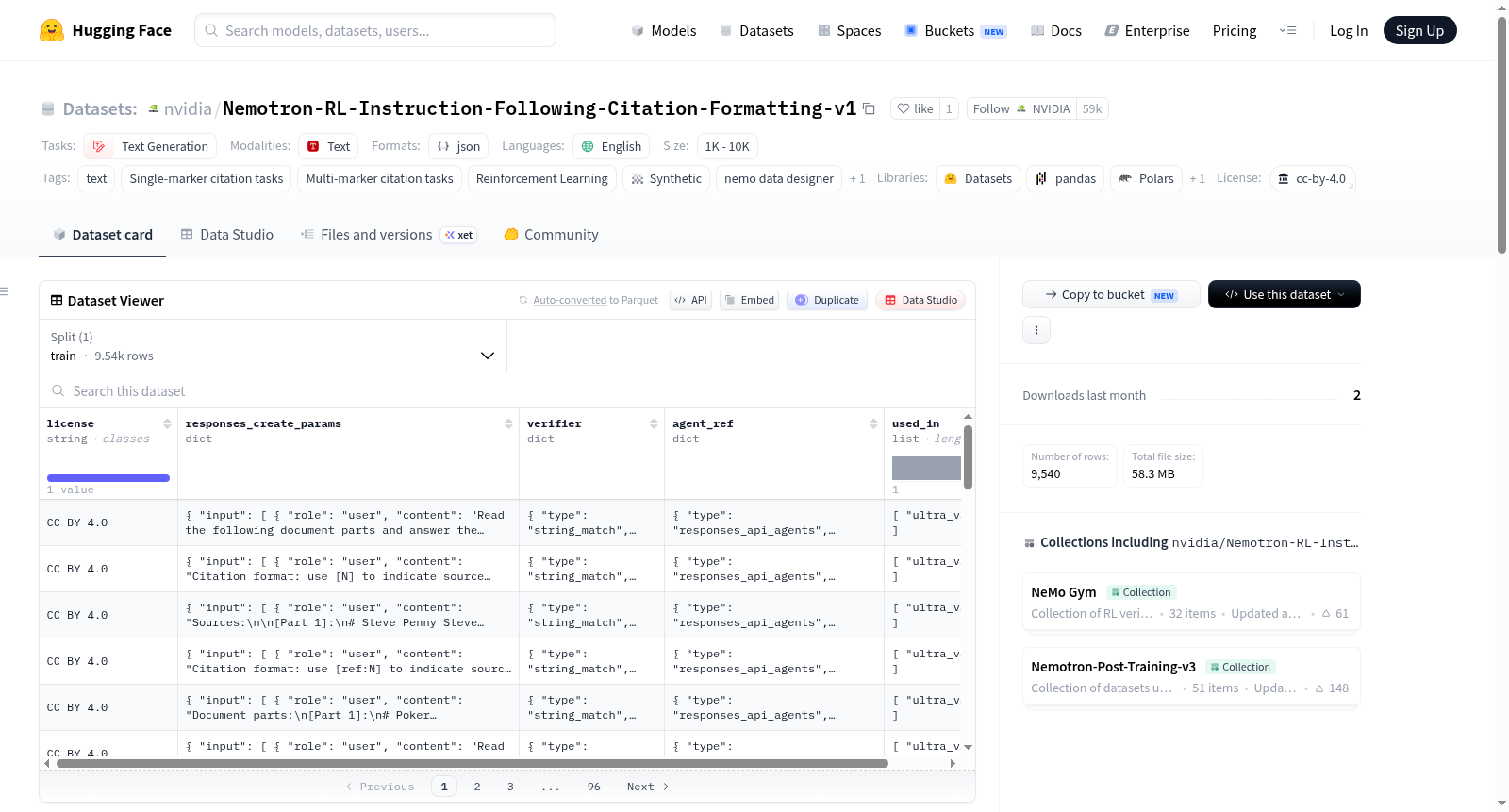Viewport: 1509px width, 812px height.
Task: Expand the +1 more tags indicator
Action: tap(857, 178)
